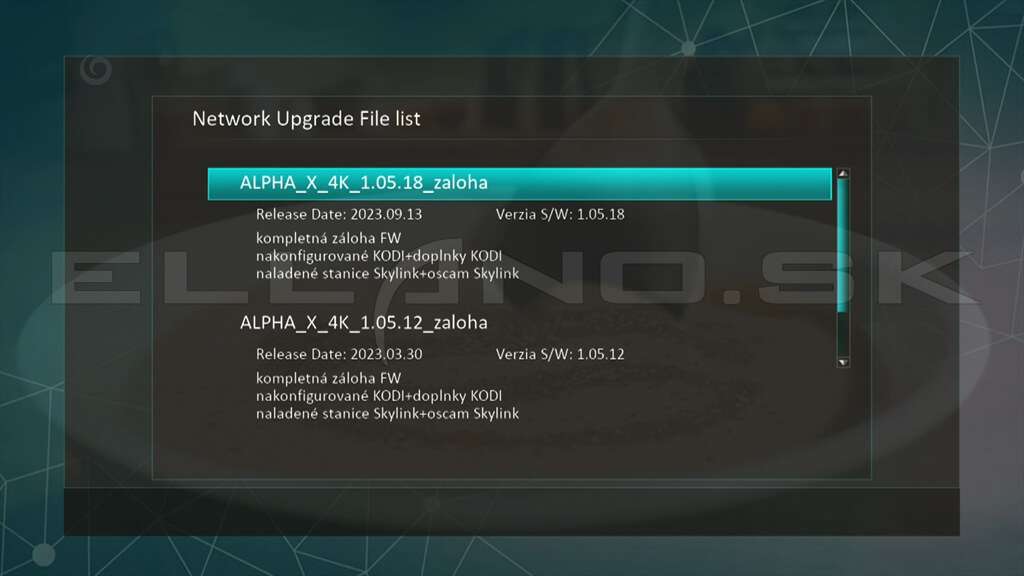Viewport: 1024px width, 576px height.
Task: Click the dark scrollbar track beneath the thumb
Action: pyautogui.click(x=843, y=334)
